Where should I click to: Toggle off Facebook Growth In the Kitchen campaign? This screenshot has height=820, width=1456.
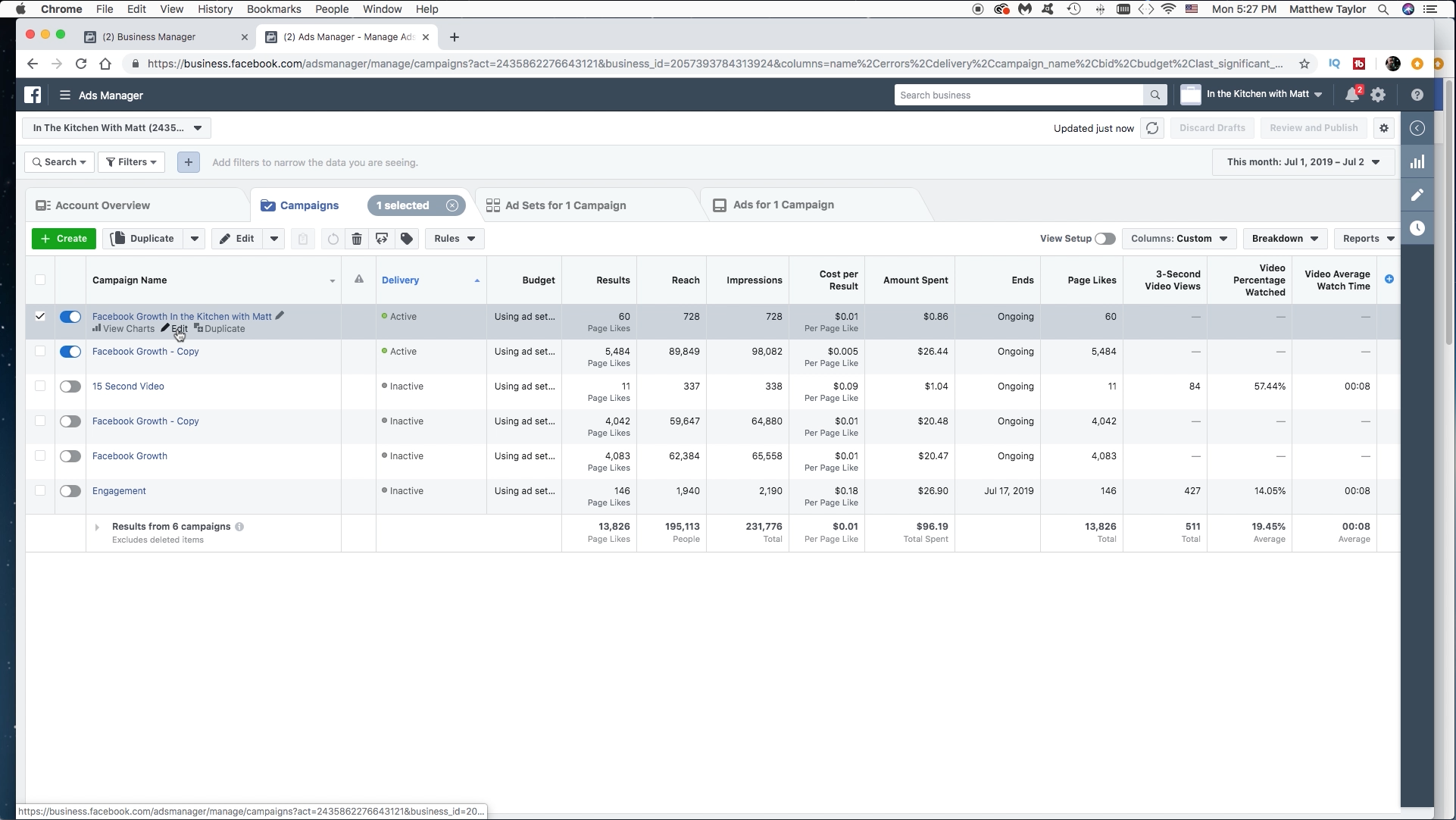tap(70, 317)
